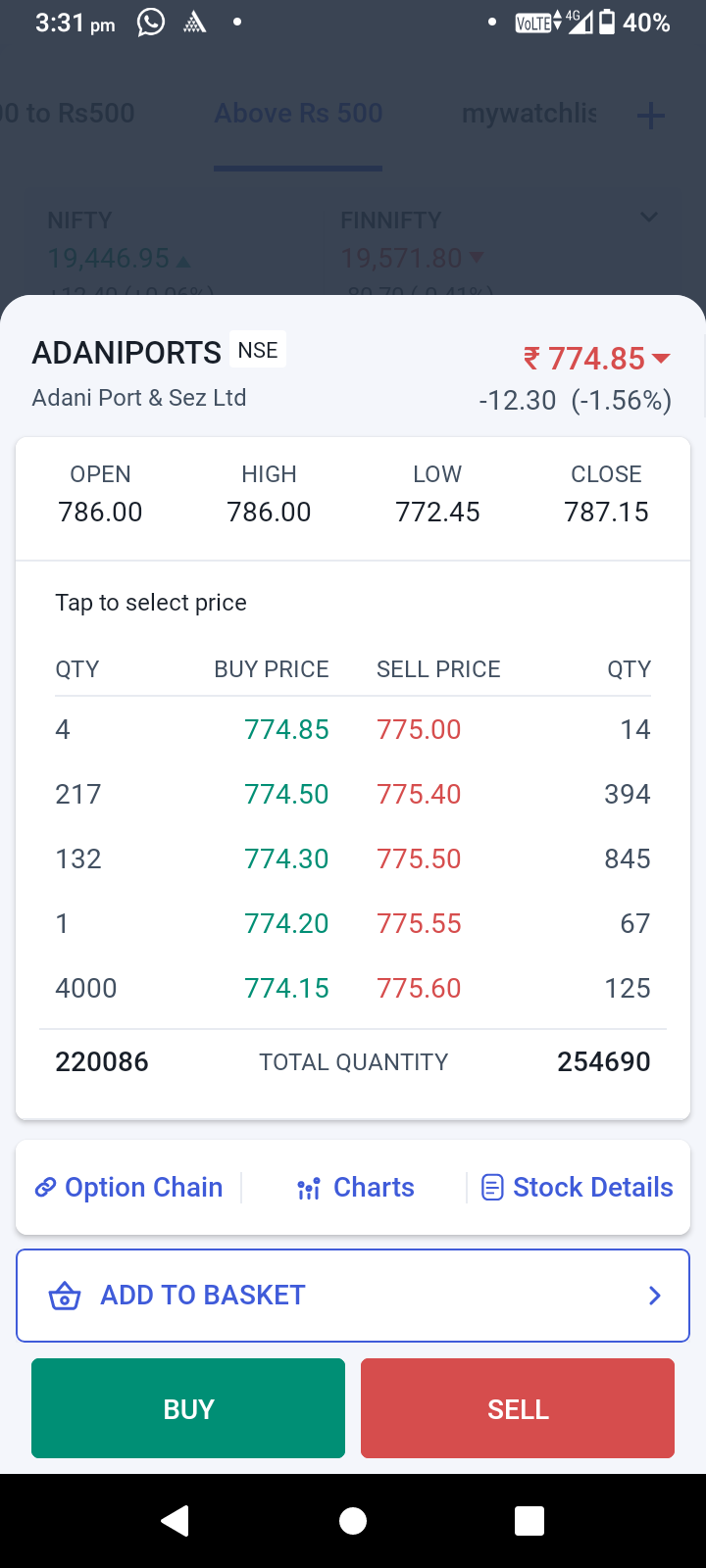Expand the index bar chevron
The image size is (706, 1568).
tap(649, 217)
